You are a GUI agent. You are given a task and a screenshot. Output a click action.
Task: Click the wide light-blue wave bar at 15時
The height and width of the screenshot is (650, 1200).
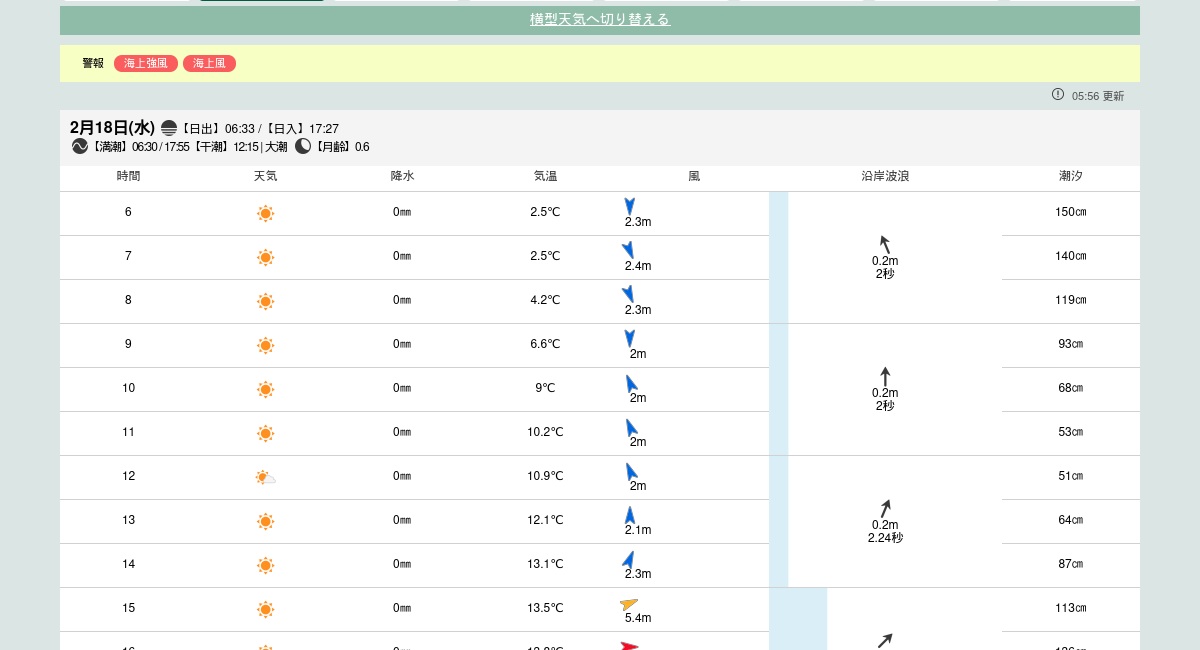click(x=798, y=610)
